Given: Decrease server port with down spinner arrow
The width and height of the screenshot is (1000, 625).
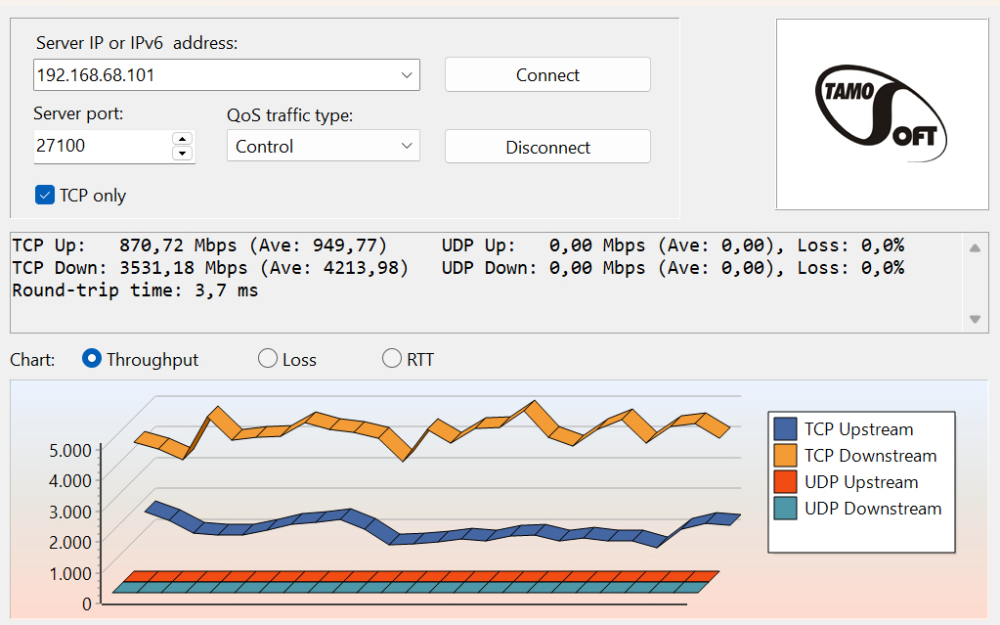Looking at the screenshot, I should 182,153.
